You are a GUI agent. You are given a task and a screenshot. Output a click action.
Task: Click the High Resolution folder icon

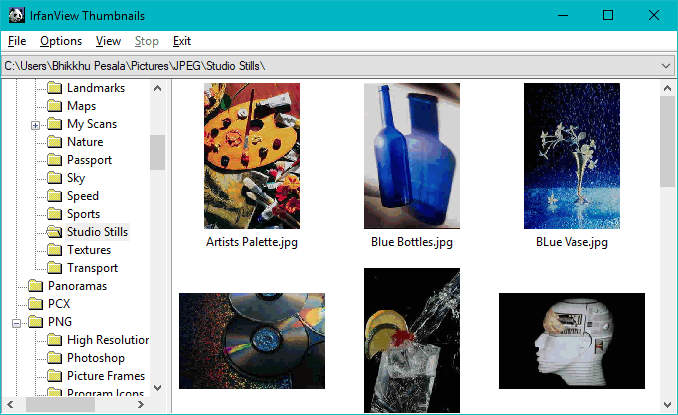tap(54, 340)
